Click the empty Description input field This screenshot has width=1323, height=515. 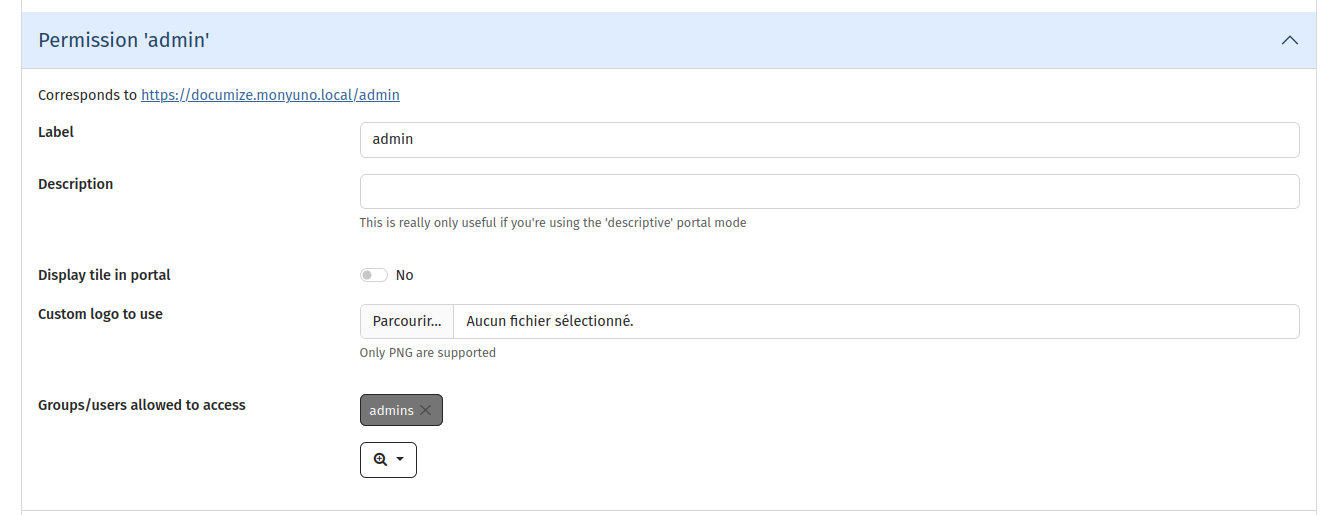pyautogui.click(x=829, y=192)
